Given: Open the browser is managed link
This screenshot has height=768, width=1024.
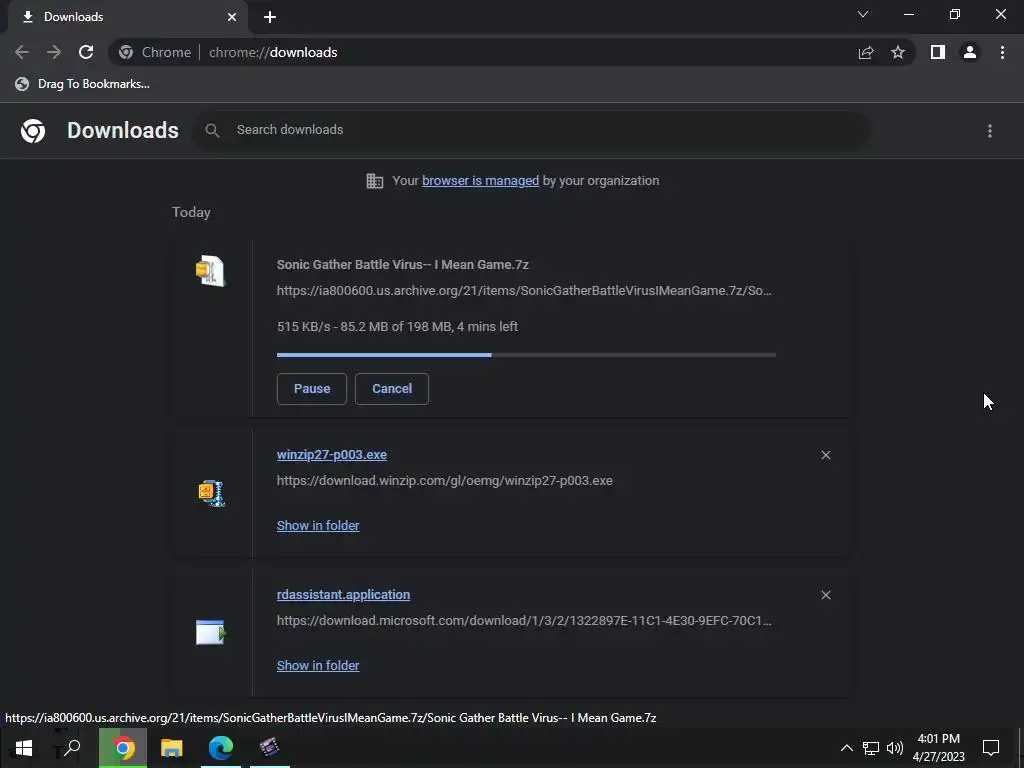Looking at the screenshot, I should [x=481, y=181].
